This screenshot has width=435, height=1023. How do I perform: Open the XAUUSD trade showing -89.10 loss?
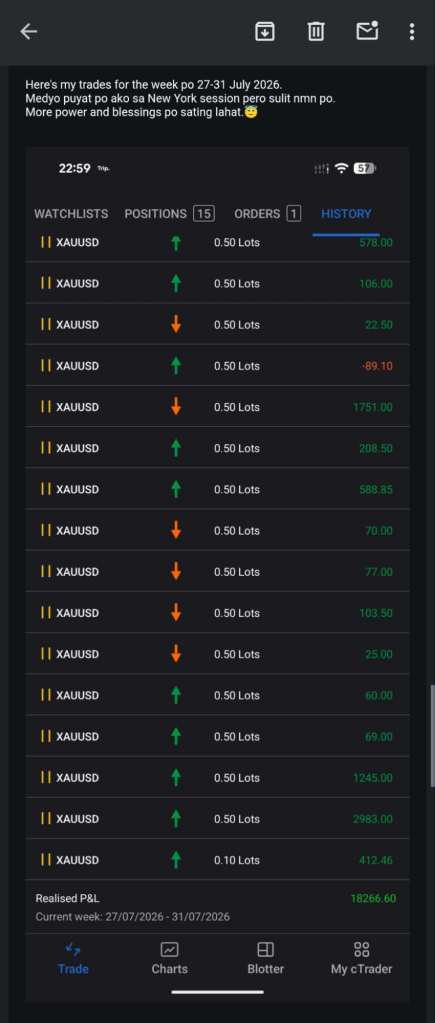(217, 366)
